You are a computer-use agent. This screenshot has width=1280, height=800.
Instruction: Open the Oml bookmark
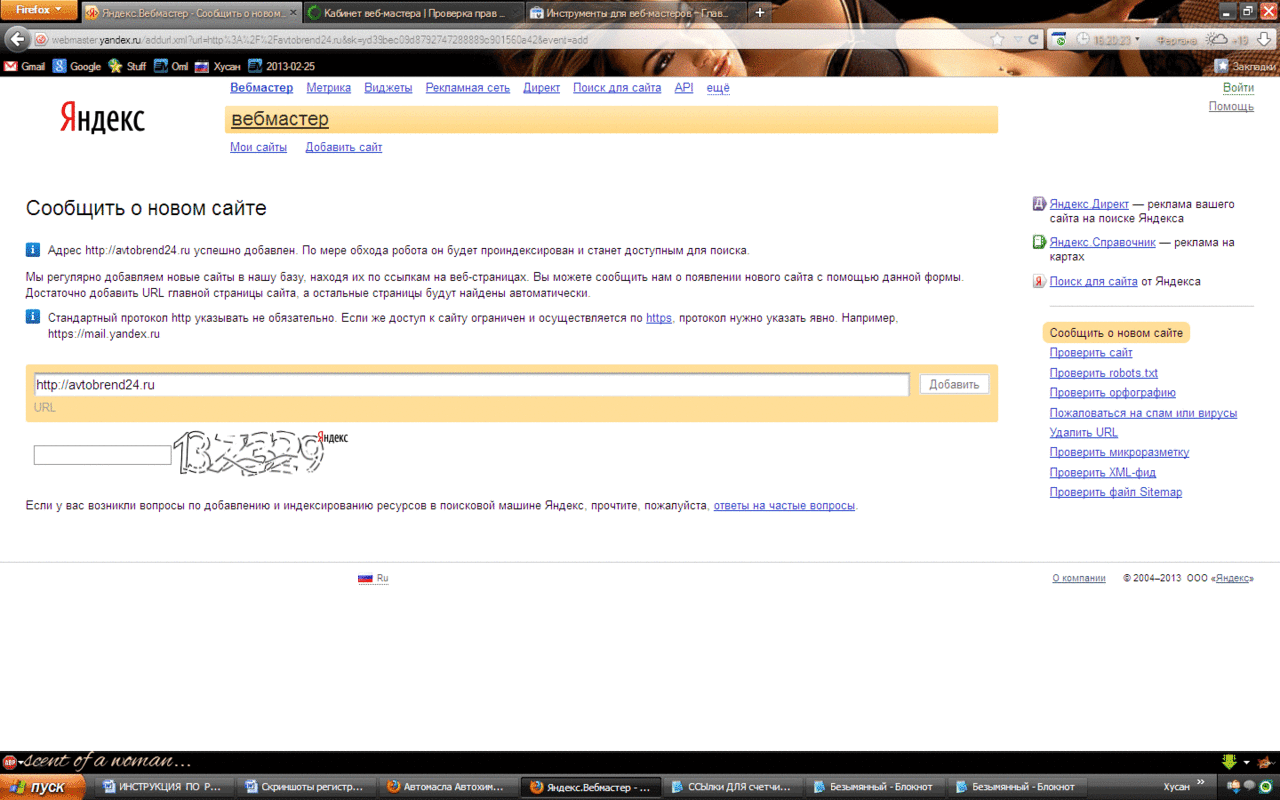(171, 66)
